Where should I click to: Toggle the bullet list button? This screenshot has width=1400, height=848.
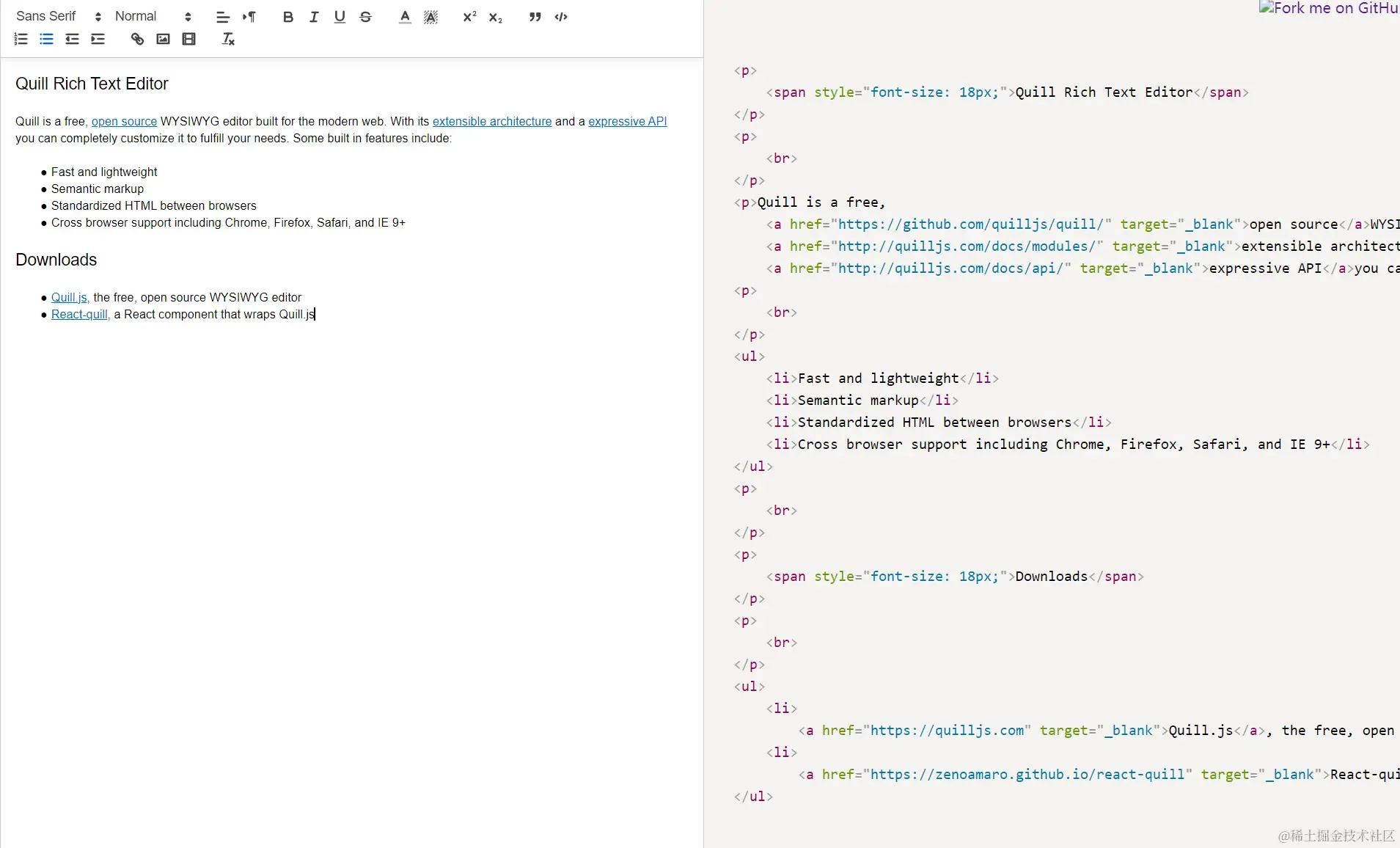click(46, 39)
